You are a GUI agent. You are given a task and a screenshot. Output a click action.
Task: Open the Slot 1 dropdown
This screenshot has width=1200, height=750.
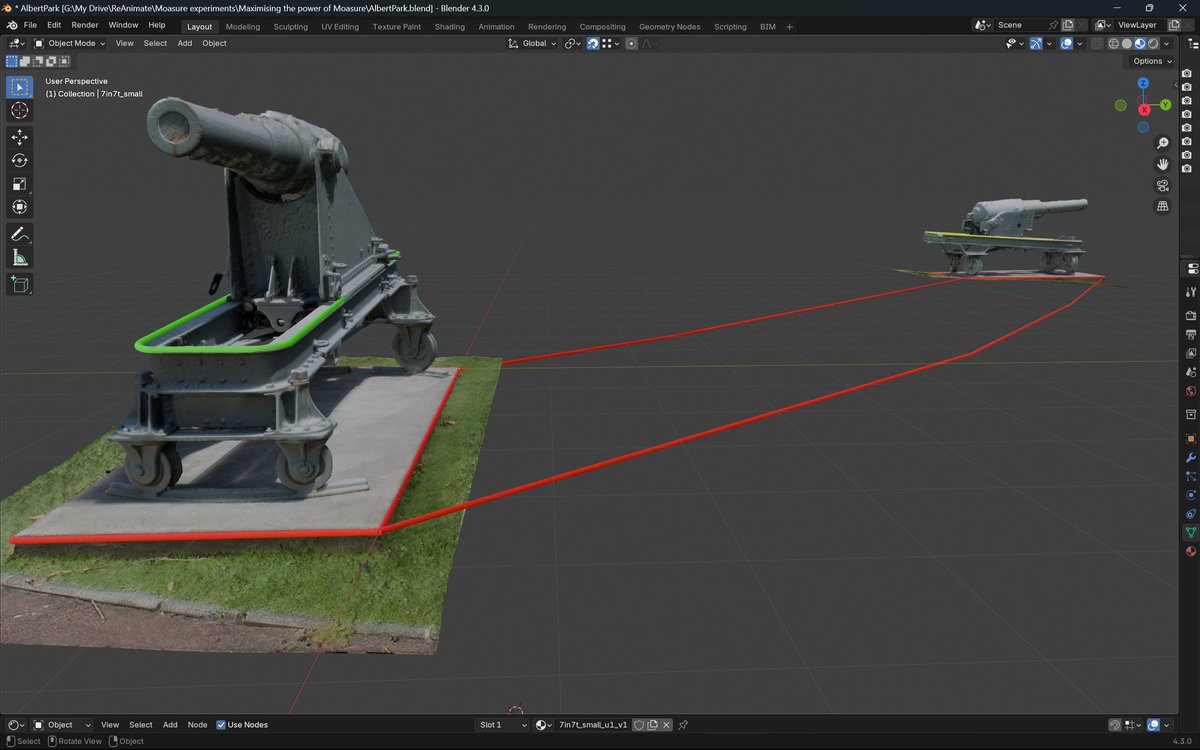(x=503, y=725)
